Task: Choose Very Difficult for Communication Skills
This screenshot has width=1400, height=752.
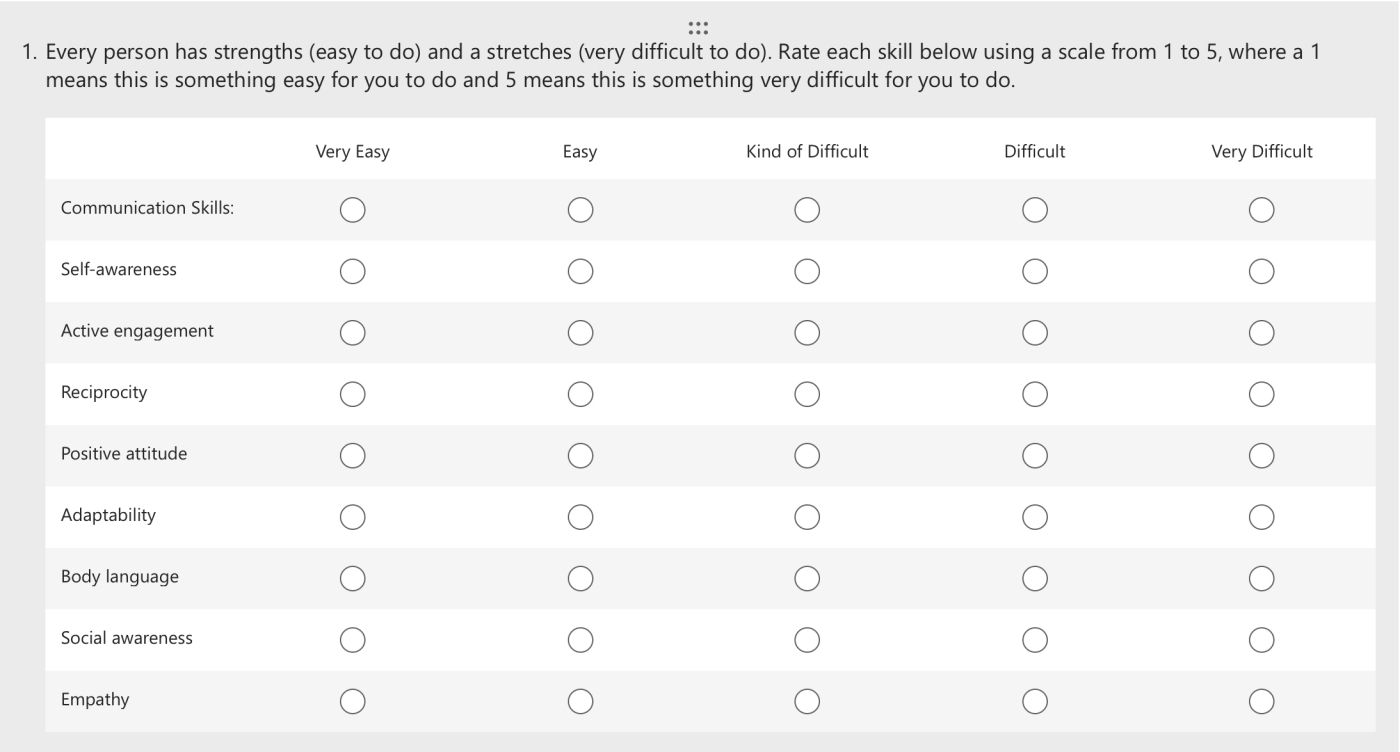Action: pyautogui.click(x=1261, y=210)
